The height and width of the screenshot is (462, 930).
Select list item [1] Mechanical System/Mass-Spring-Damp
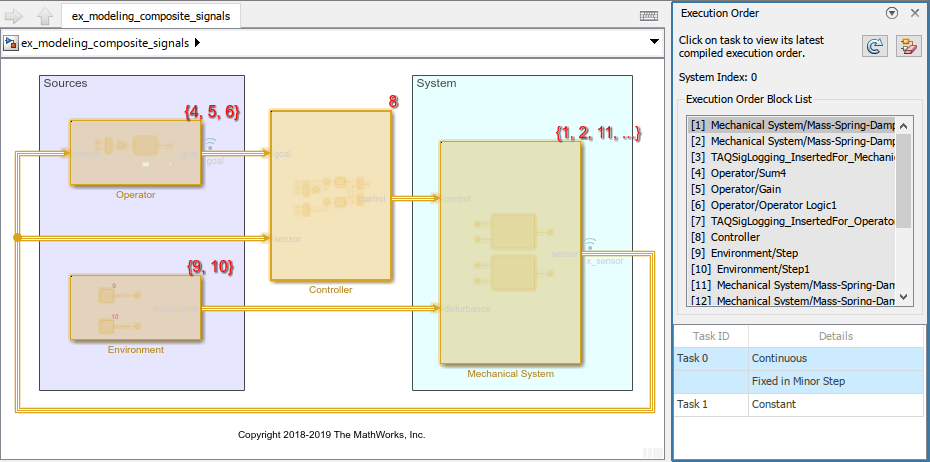(x=792, y=125)
